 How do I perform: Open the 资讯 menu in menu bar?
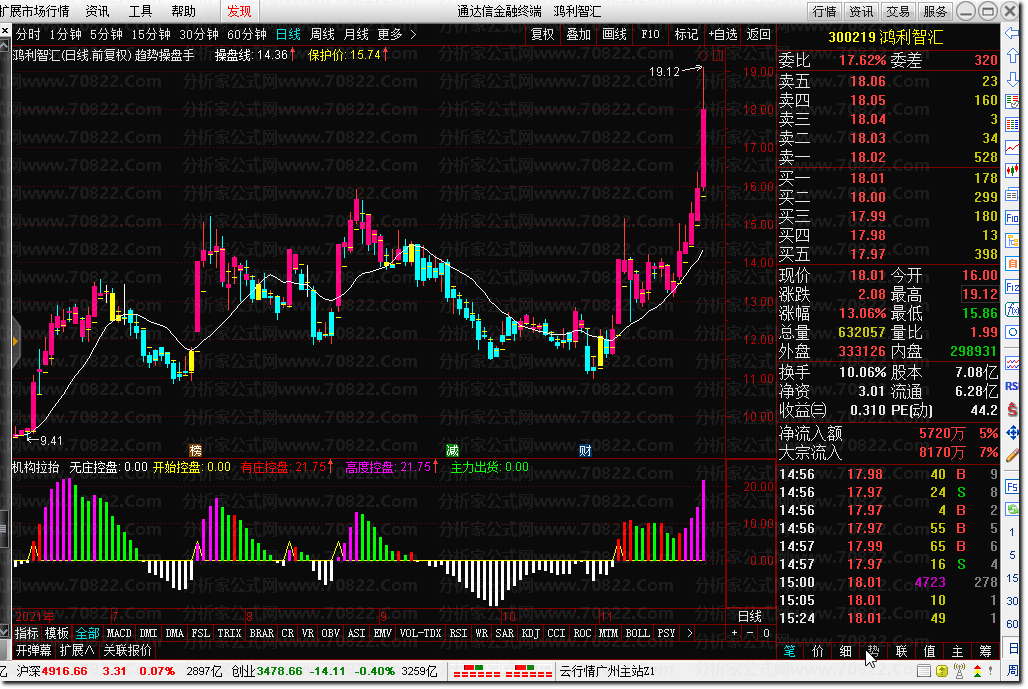98,11
